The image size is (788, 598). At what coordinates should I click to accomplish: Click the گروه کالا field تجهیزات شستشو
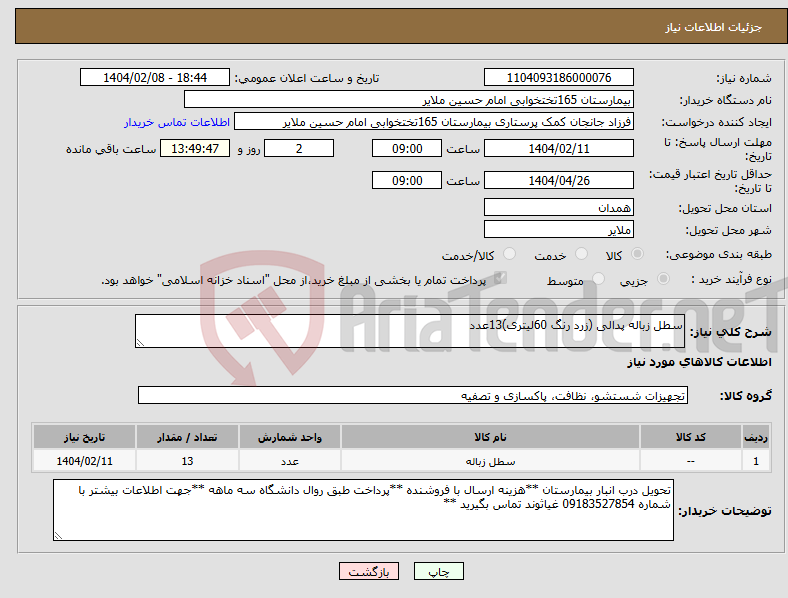(x=413, y=395)
